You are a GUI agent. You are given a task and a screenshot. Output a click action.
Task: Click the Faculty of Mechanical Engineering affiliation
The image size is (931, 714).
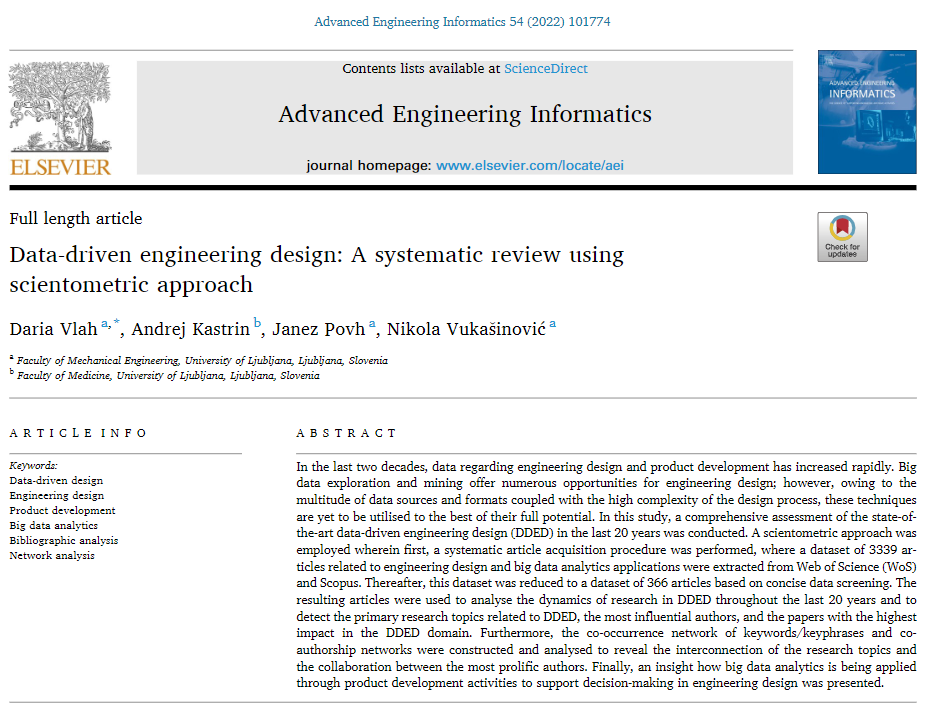[202, 361]
